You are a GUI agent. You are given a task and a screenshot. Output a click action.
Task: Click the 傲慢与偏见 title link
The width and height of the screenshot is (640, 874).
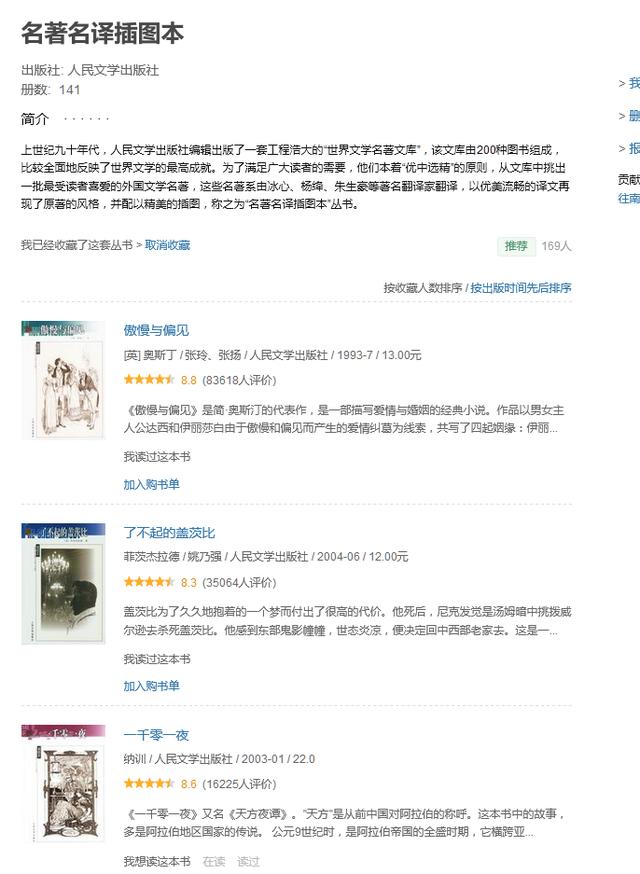156,330
